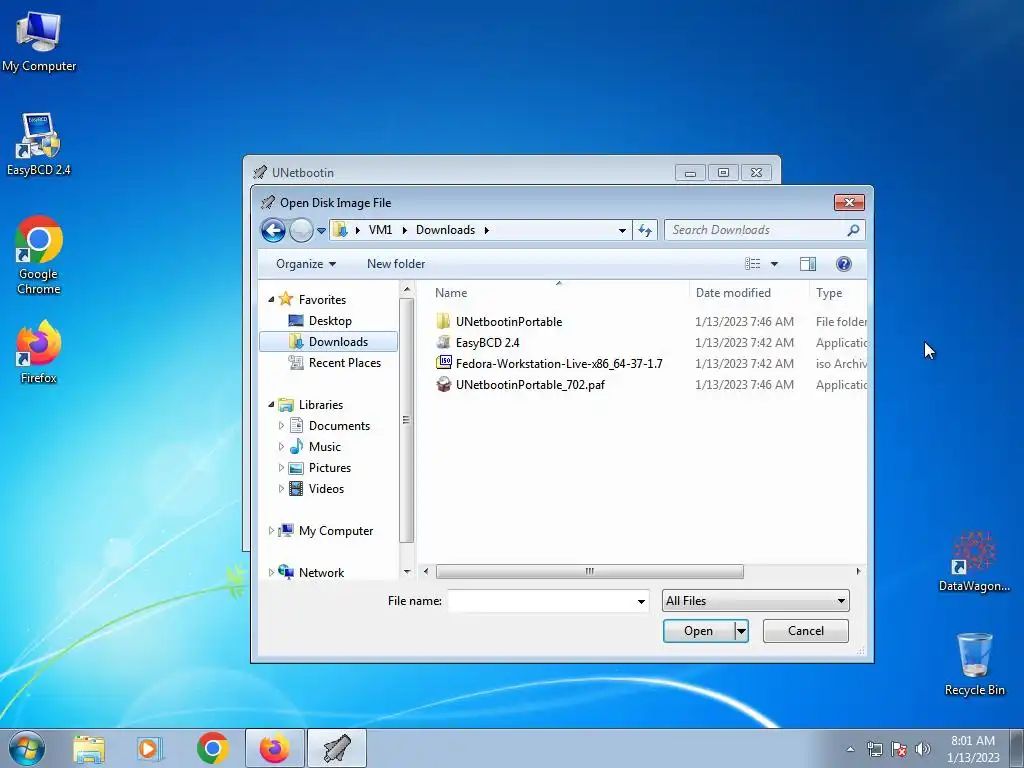1024x768 pixels.
Task: Select Pictures library in sidebar
Action: (330, 468)
